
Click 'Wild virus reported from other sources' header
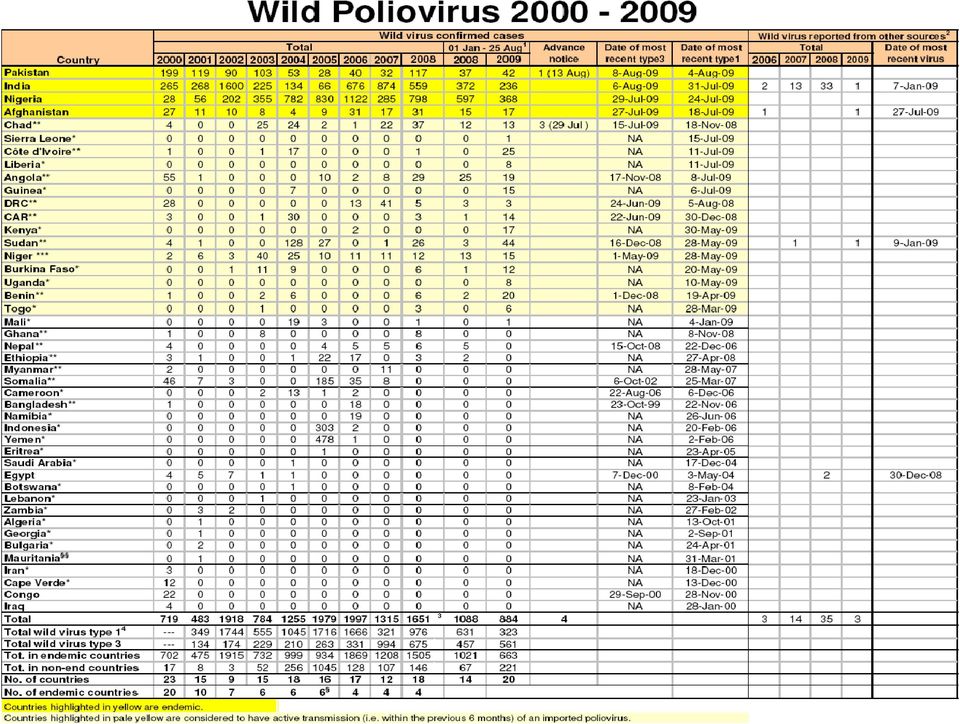coord(853,36)
